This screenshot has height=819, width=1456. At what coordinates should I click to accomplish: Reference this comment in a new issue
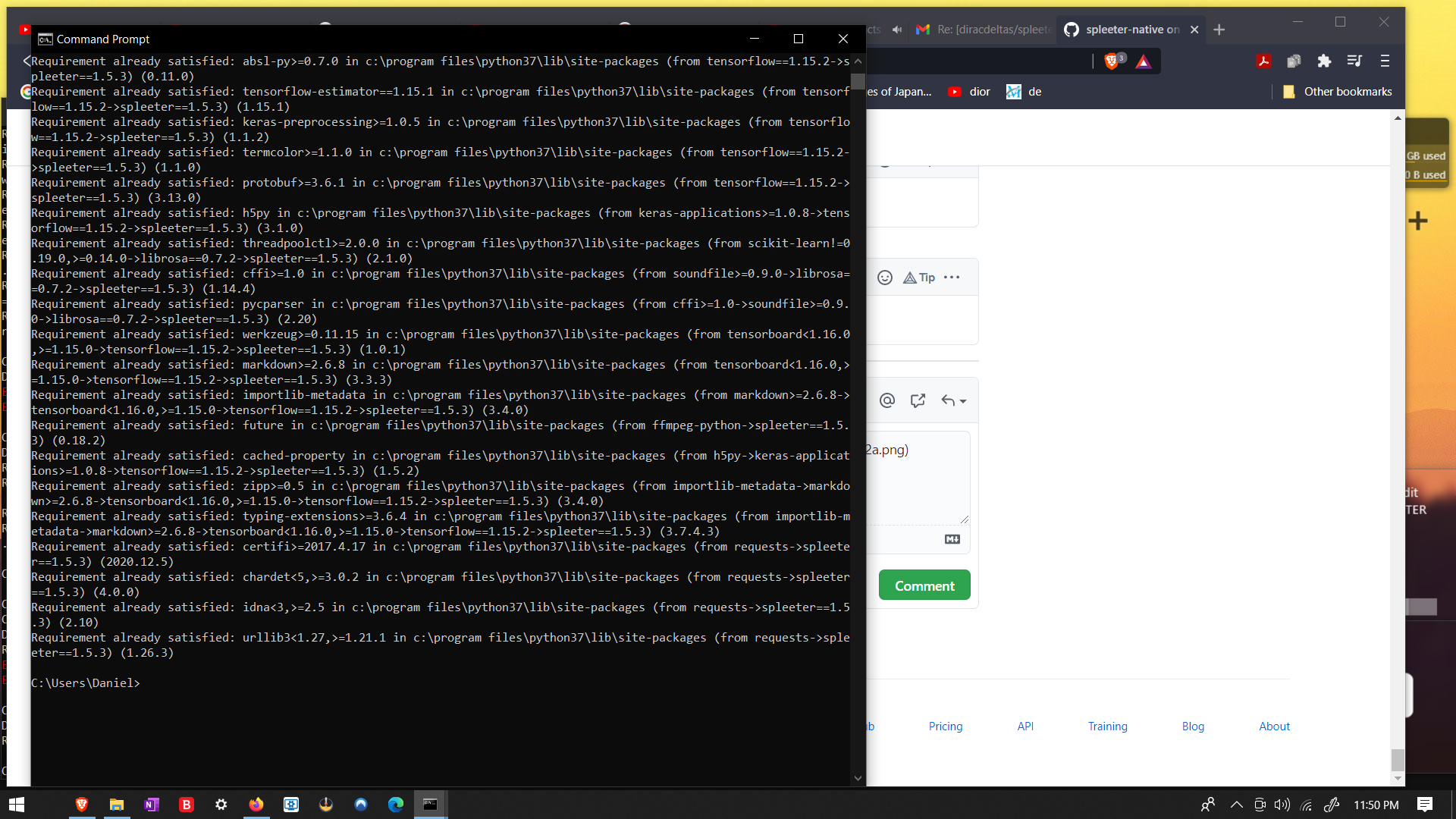(918, 400)
